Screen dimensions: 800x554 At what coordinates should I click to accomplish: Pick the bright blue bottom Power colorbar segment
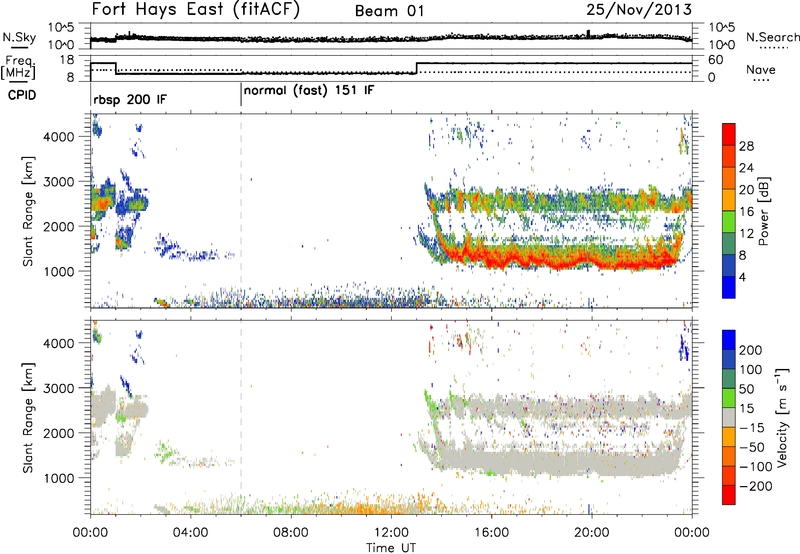click(729, 287)
